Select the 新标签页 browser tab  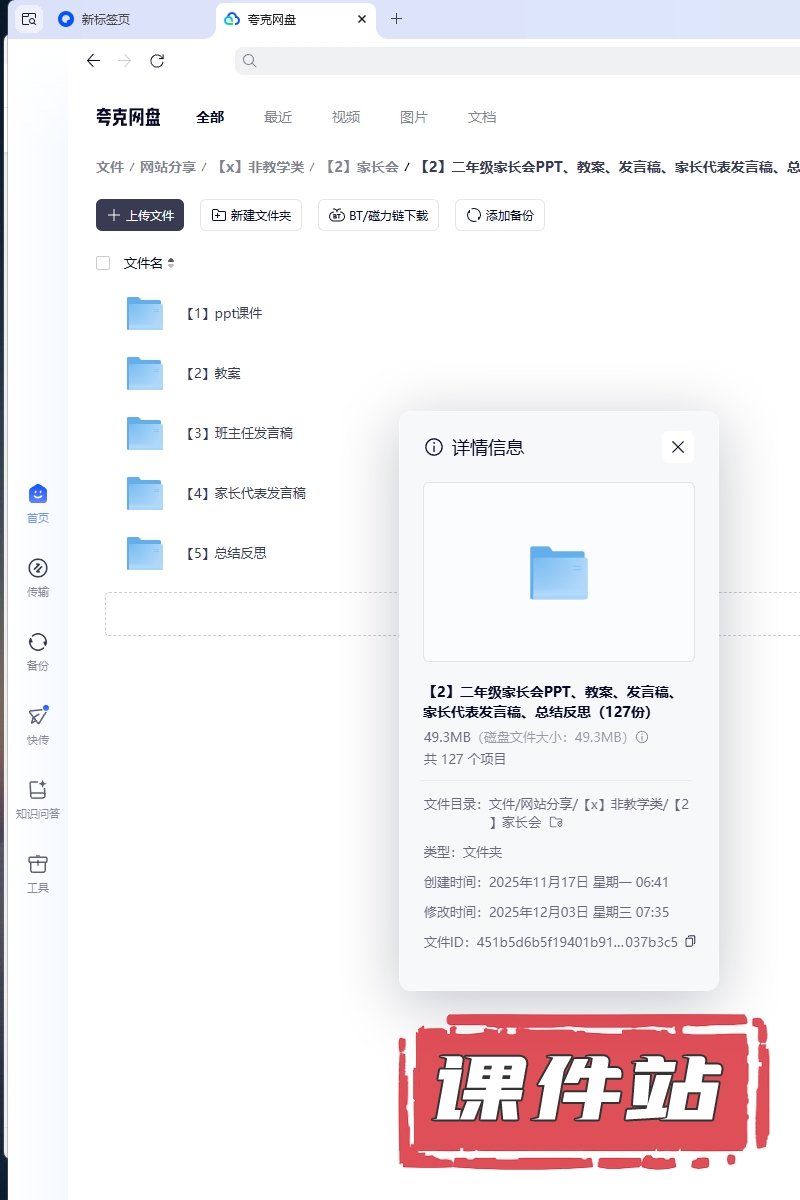pyautogui.click(x=105, y=19)
